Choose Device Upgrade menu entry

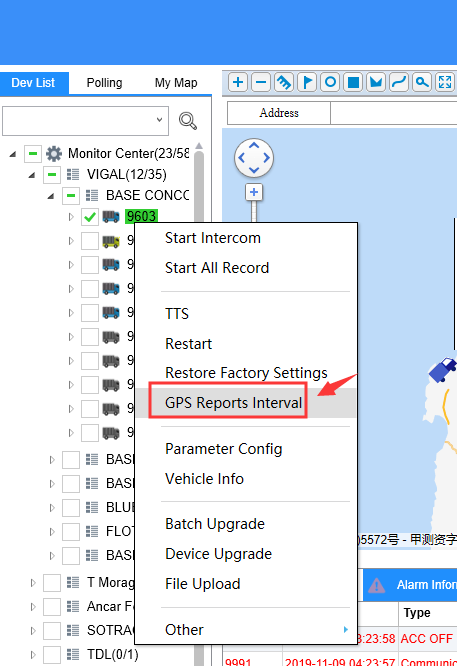218,554
